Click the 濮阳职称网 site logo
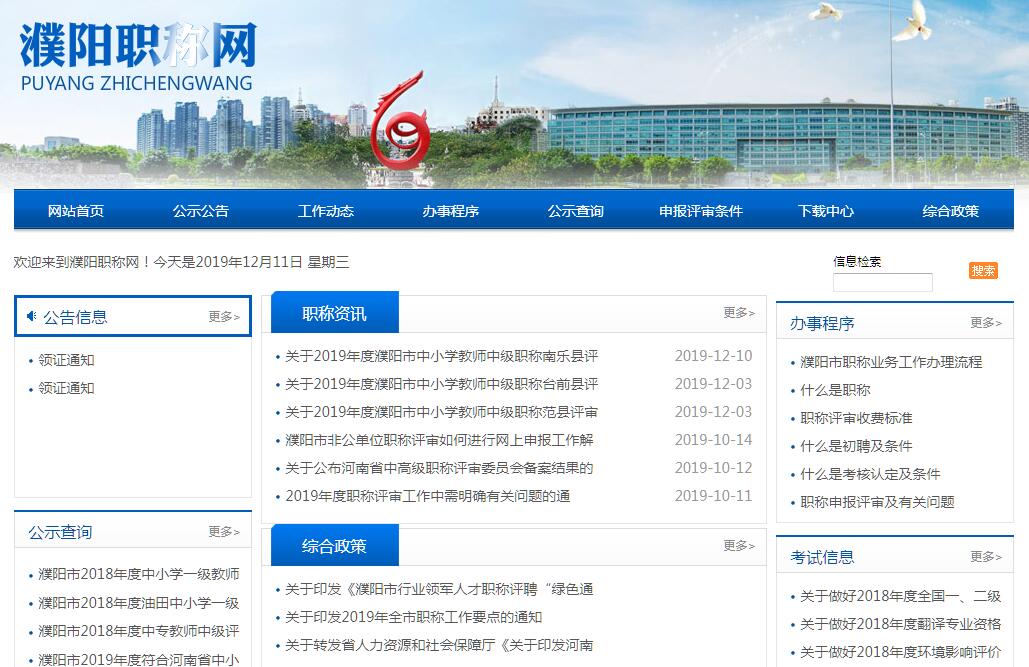Screen dimensions: 1029x667 pos(137,56)
